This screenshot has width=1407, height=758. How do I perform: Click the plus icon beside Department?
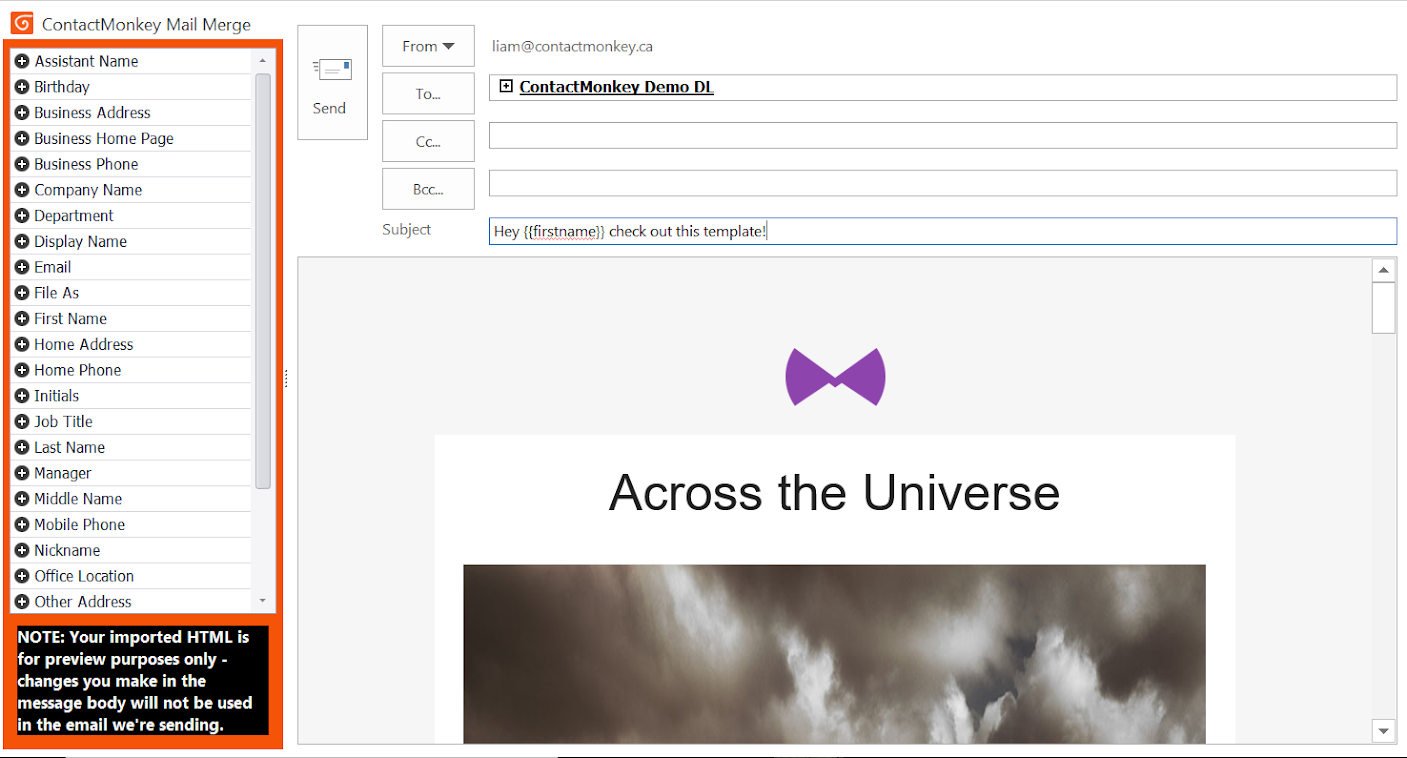(x=22, y=216)
